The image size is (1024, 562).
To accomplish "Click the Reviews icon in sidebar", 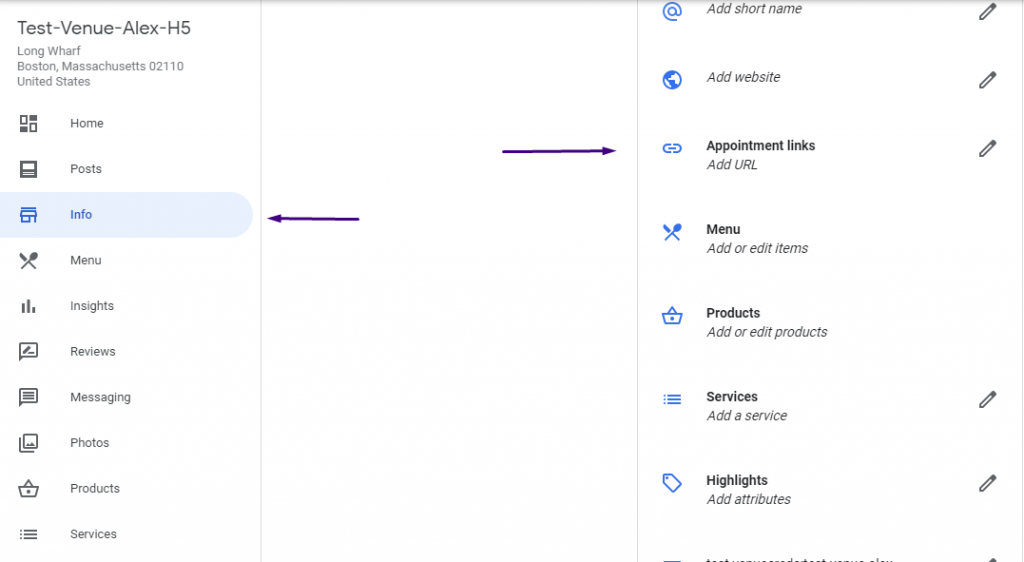I will (28, 352).
